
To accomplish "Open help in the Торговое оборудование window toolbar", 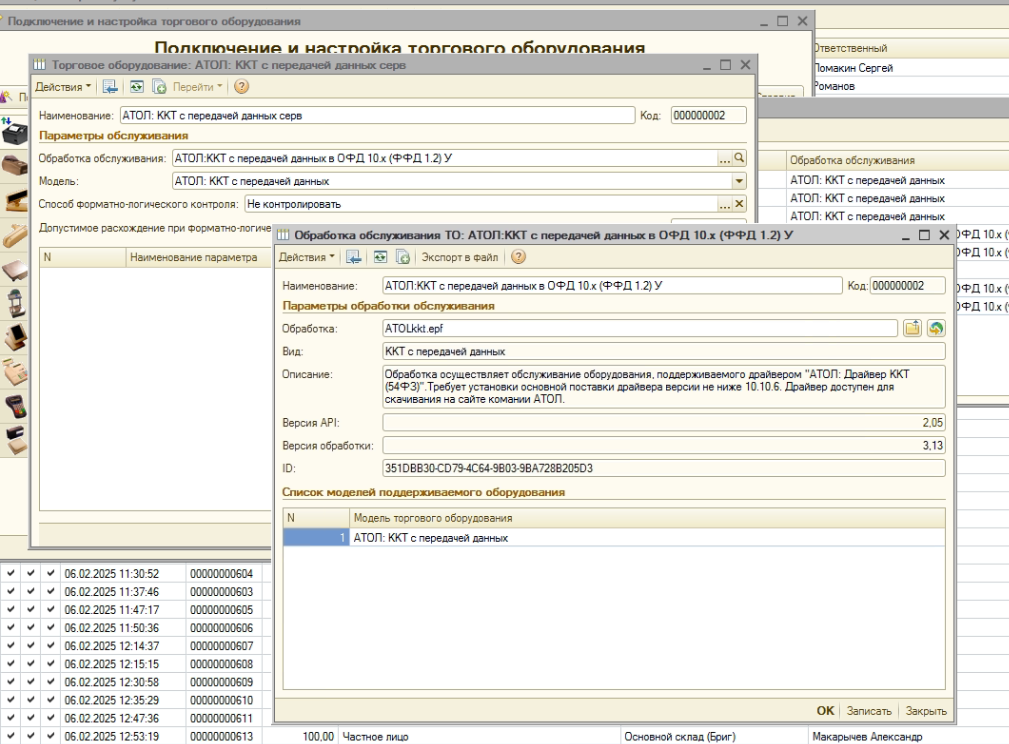I will click(241, 87).
